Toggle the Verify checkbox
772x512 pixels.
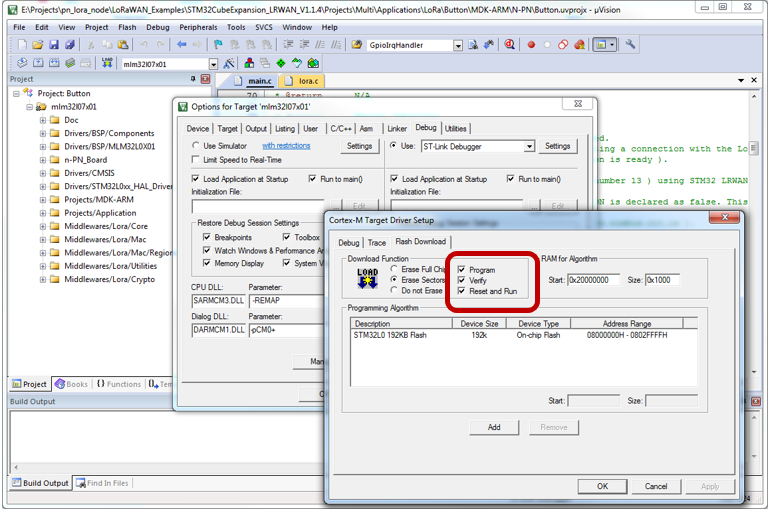461,280
